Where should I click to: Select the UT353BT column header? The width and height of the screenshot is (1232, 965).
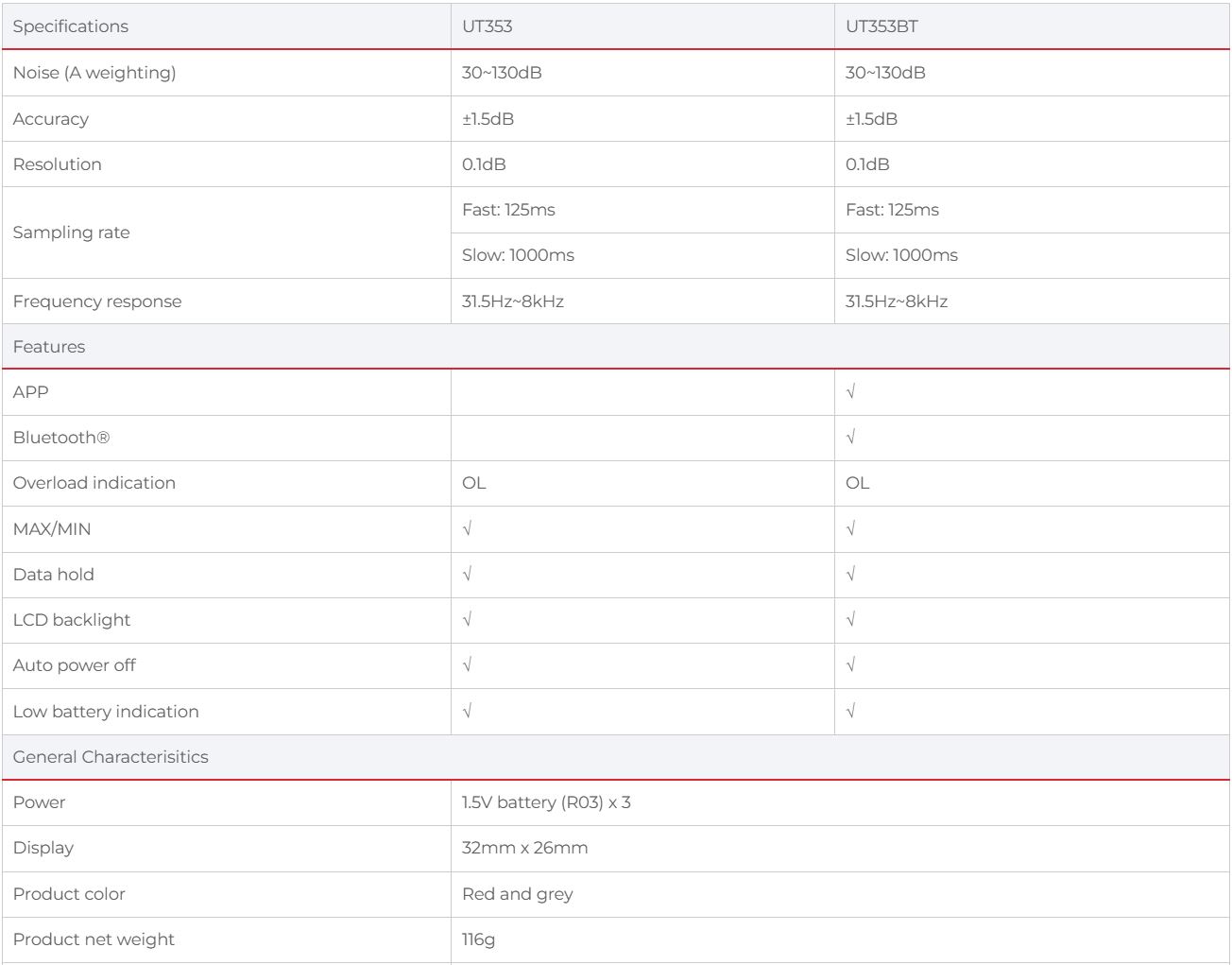pyautogui.click(x=881, y=26)
